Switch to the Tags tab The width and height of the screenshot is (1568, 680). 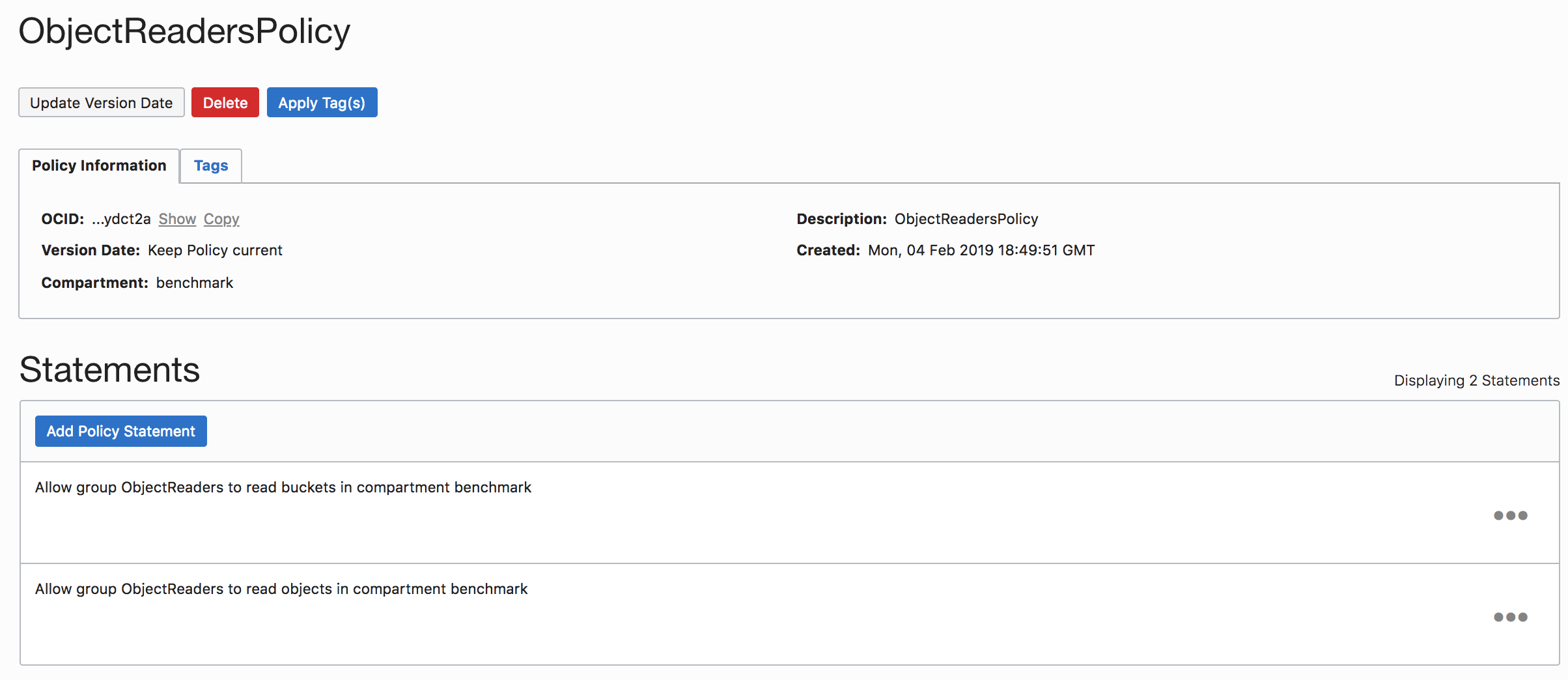point(211,166)
